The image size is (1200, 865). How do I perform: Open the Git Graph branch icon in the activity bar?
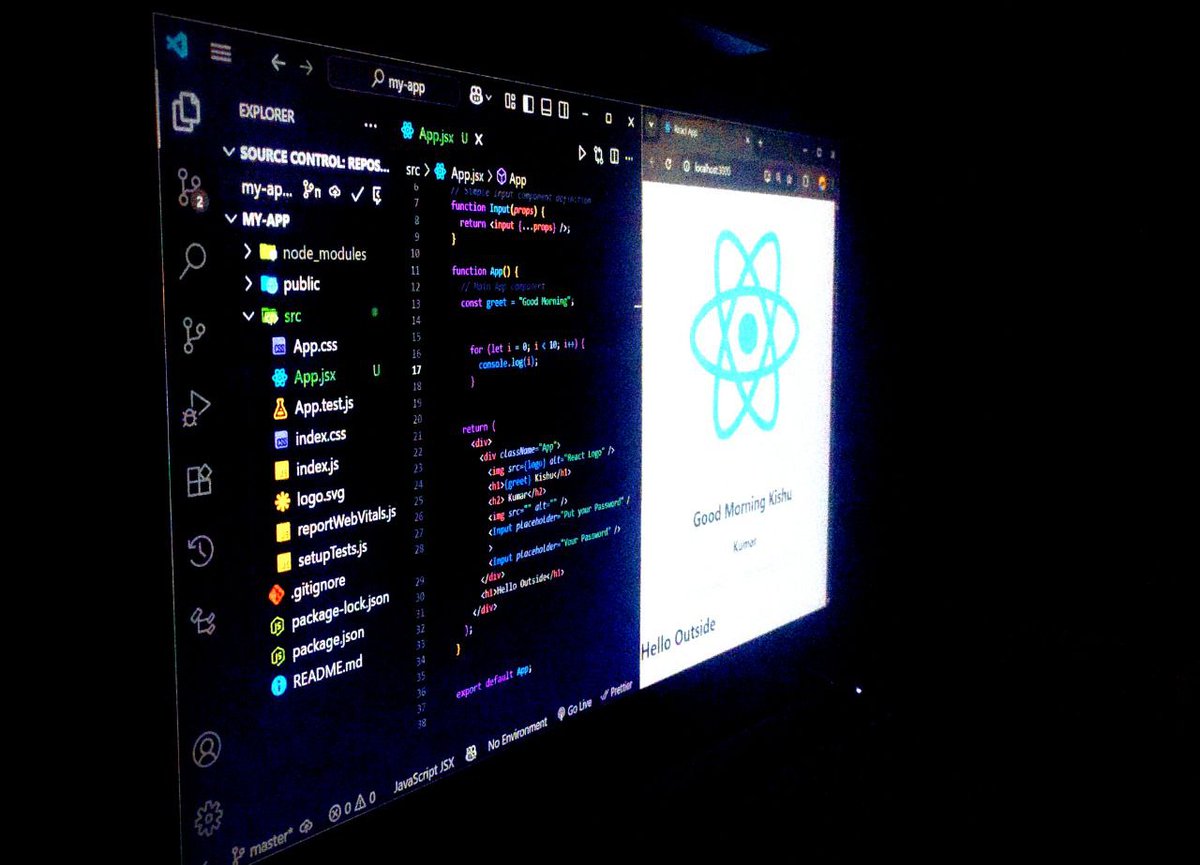194,336
